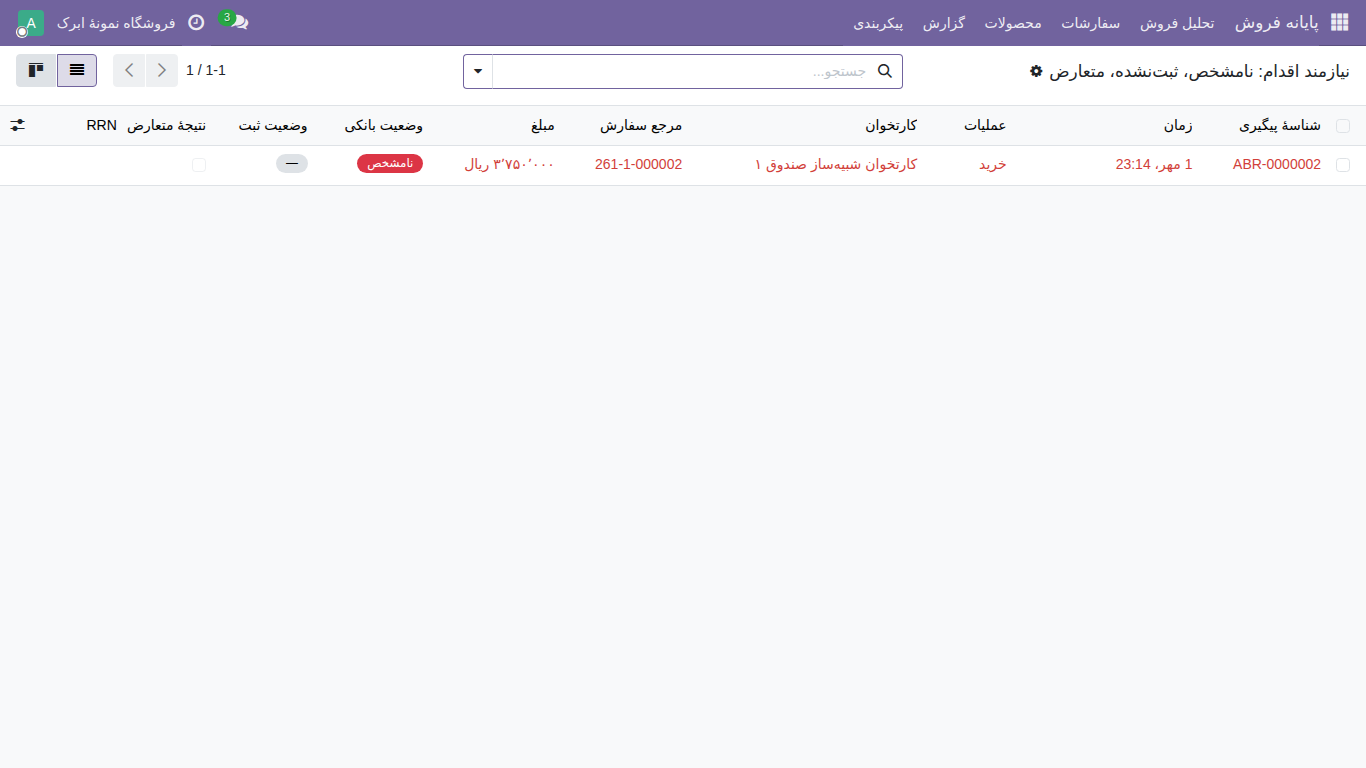Open the گزارش menu

[943, 22]
